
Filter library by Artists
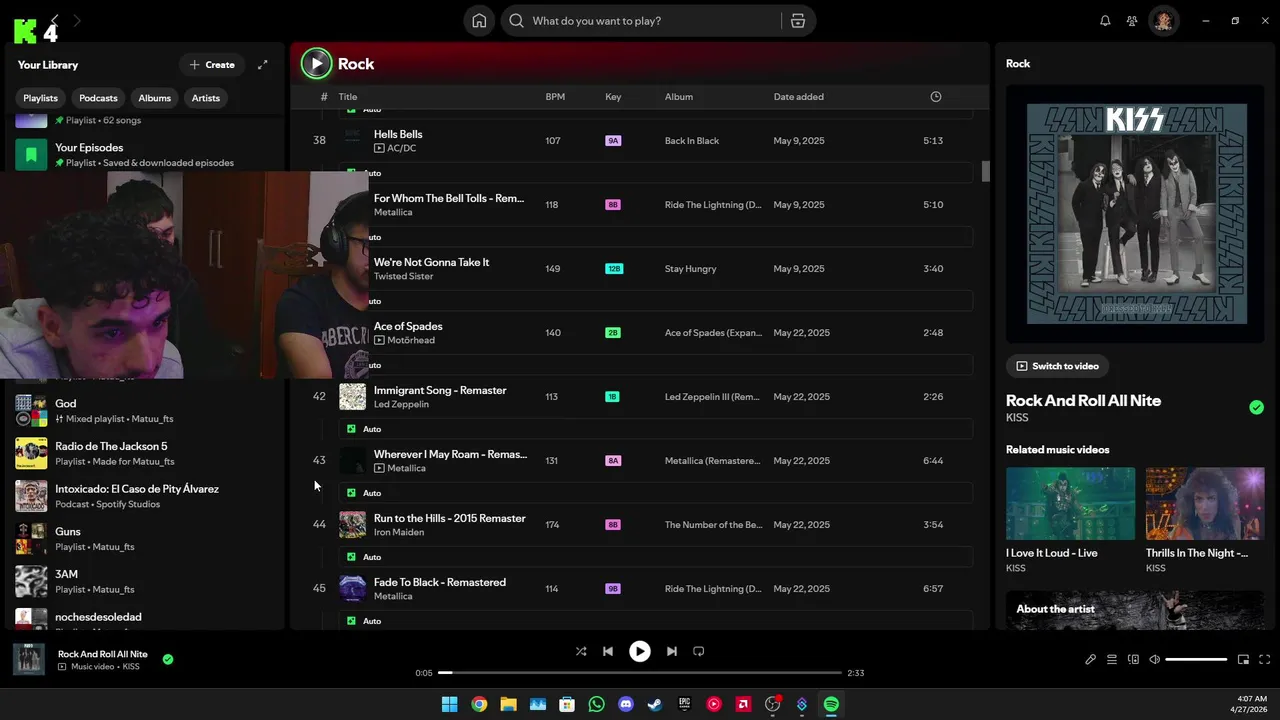(x=206, y=98)
